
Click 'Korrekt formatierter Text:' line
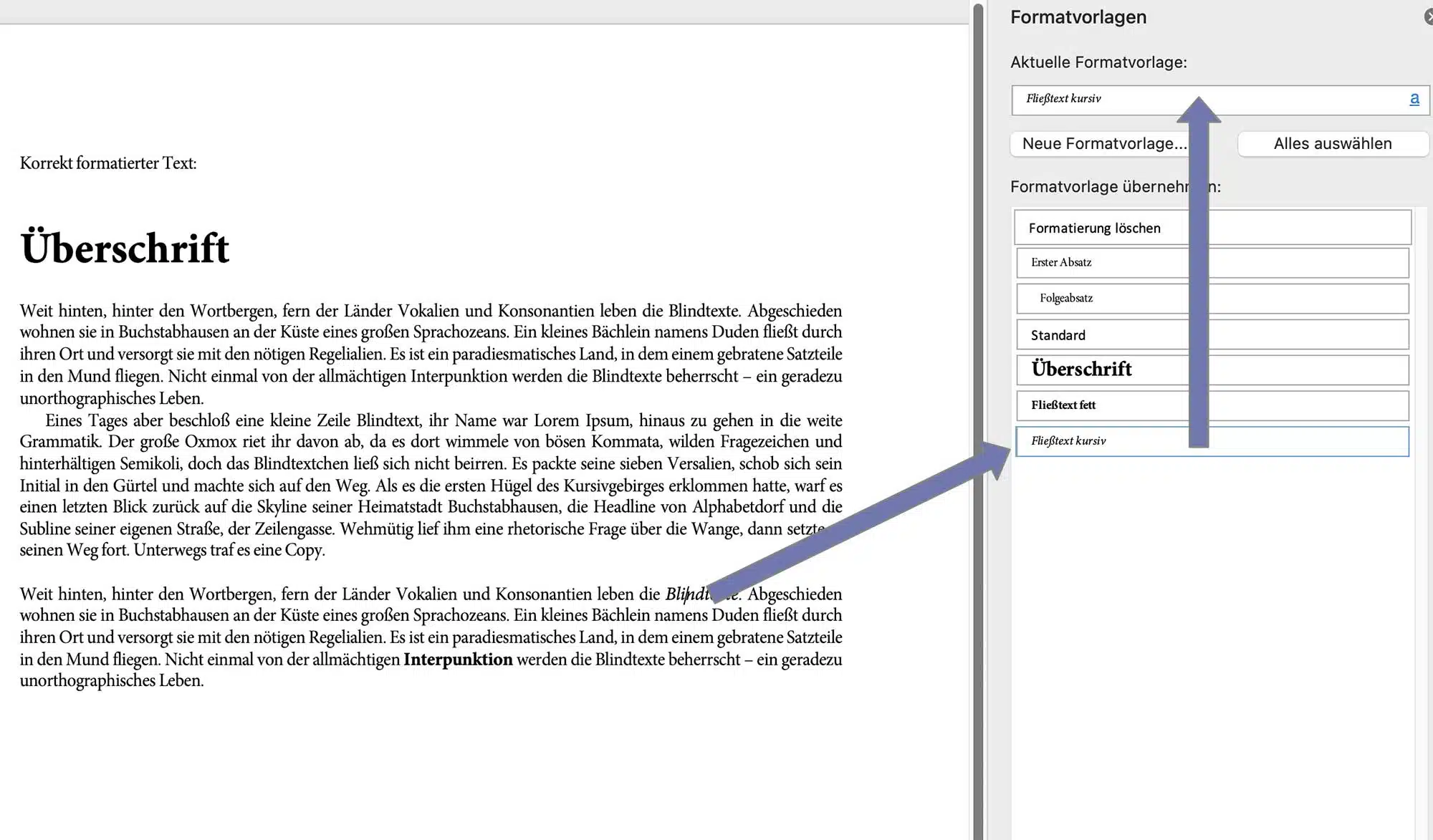108,163
